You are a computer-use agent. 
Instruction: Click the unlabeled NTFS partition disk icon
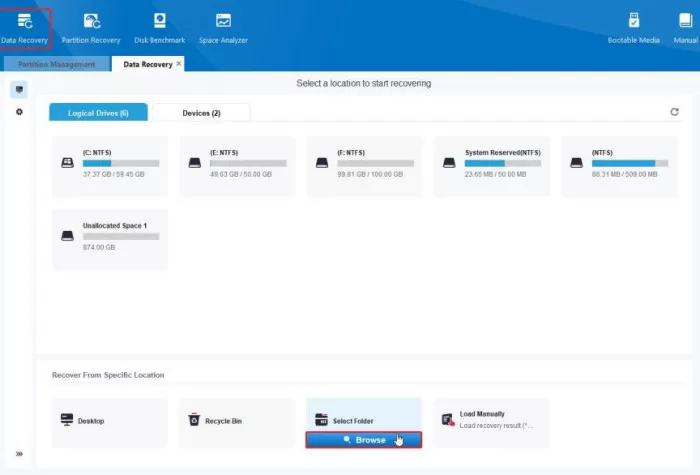click(x=576, y=162)
